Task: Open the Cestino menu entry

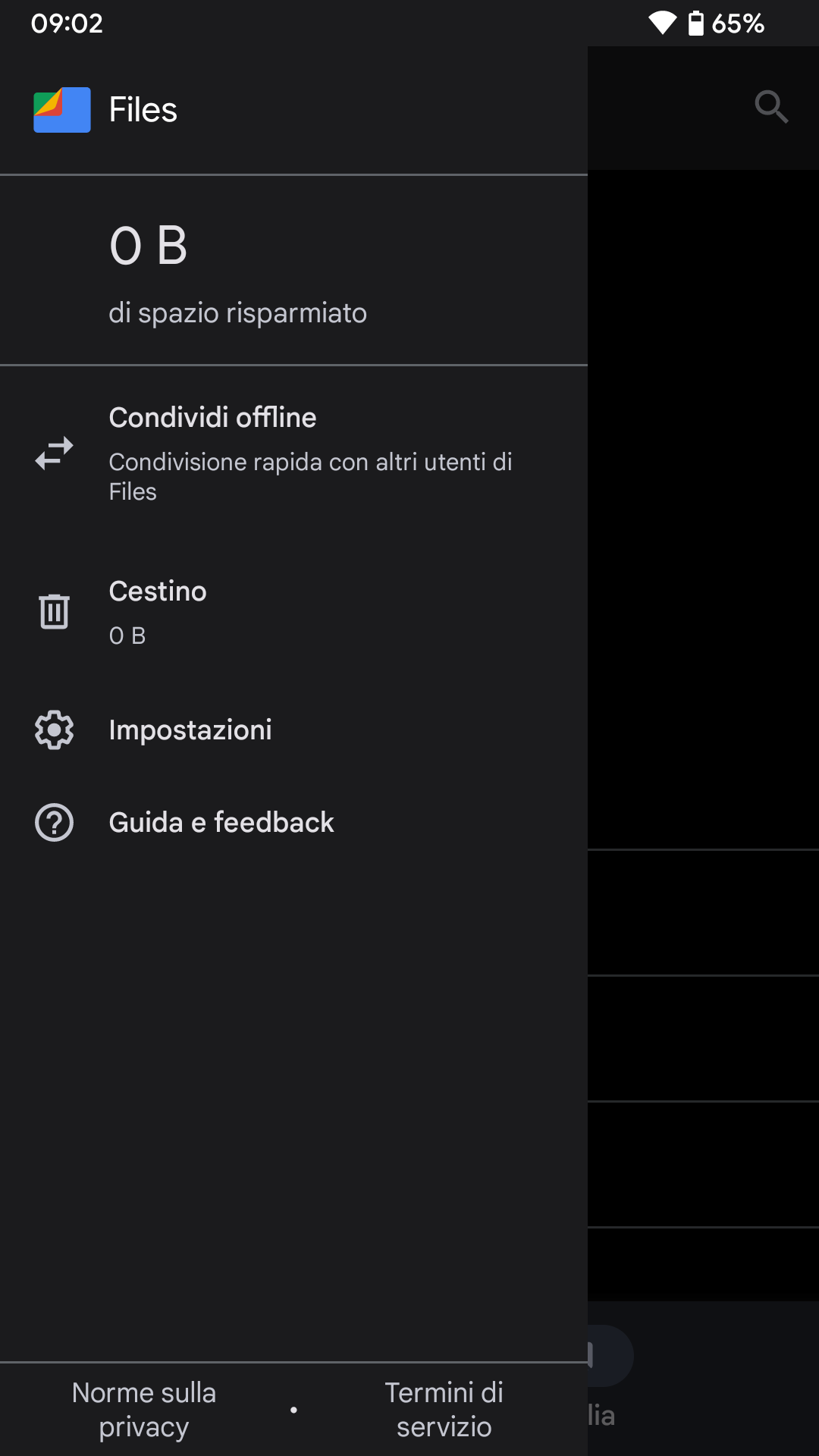Action: [293, 611]
